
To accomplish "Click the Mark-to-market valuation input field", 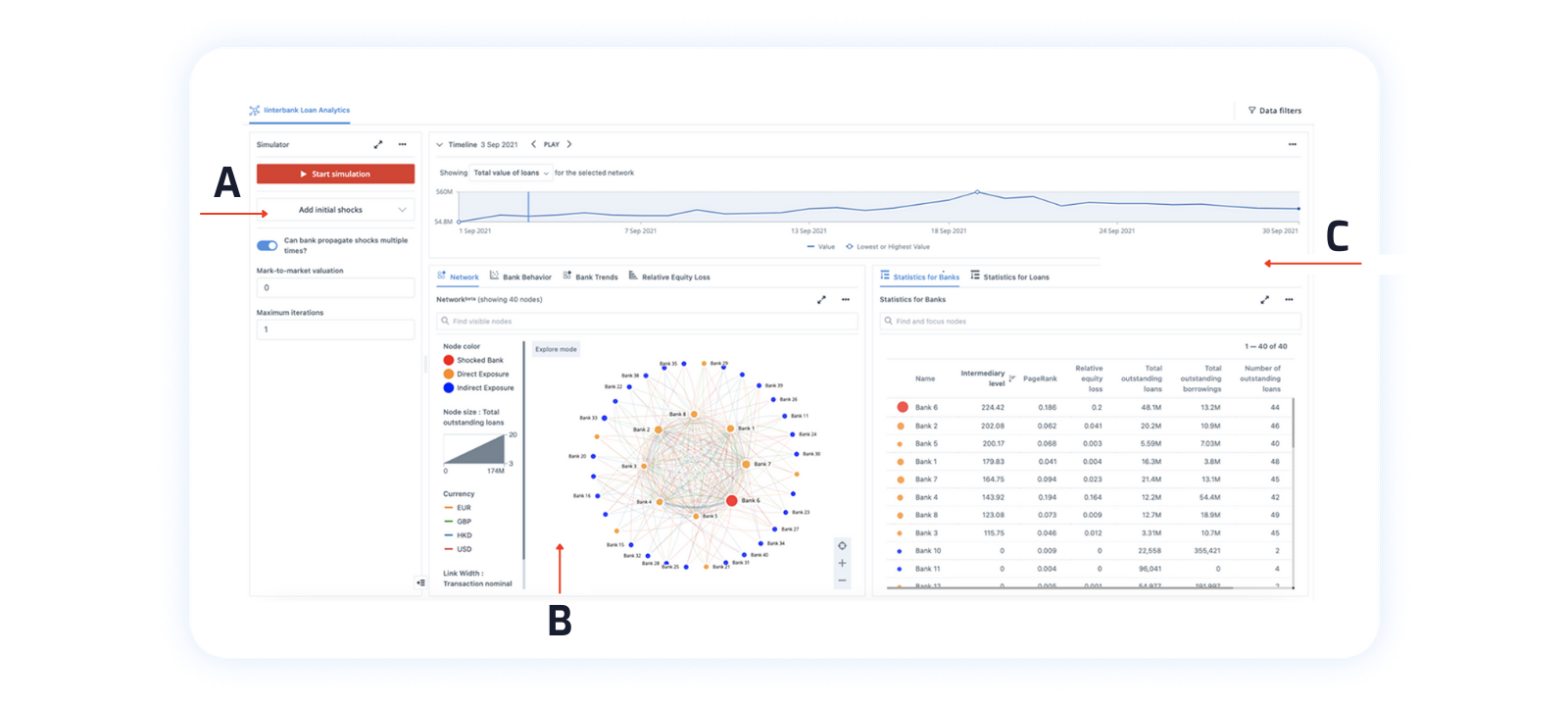I will pyautogui.click(x=335, y=288).
